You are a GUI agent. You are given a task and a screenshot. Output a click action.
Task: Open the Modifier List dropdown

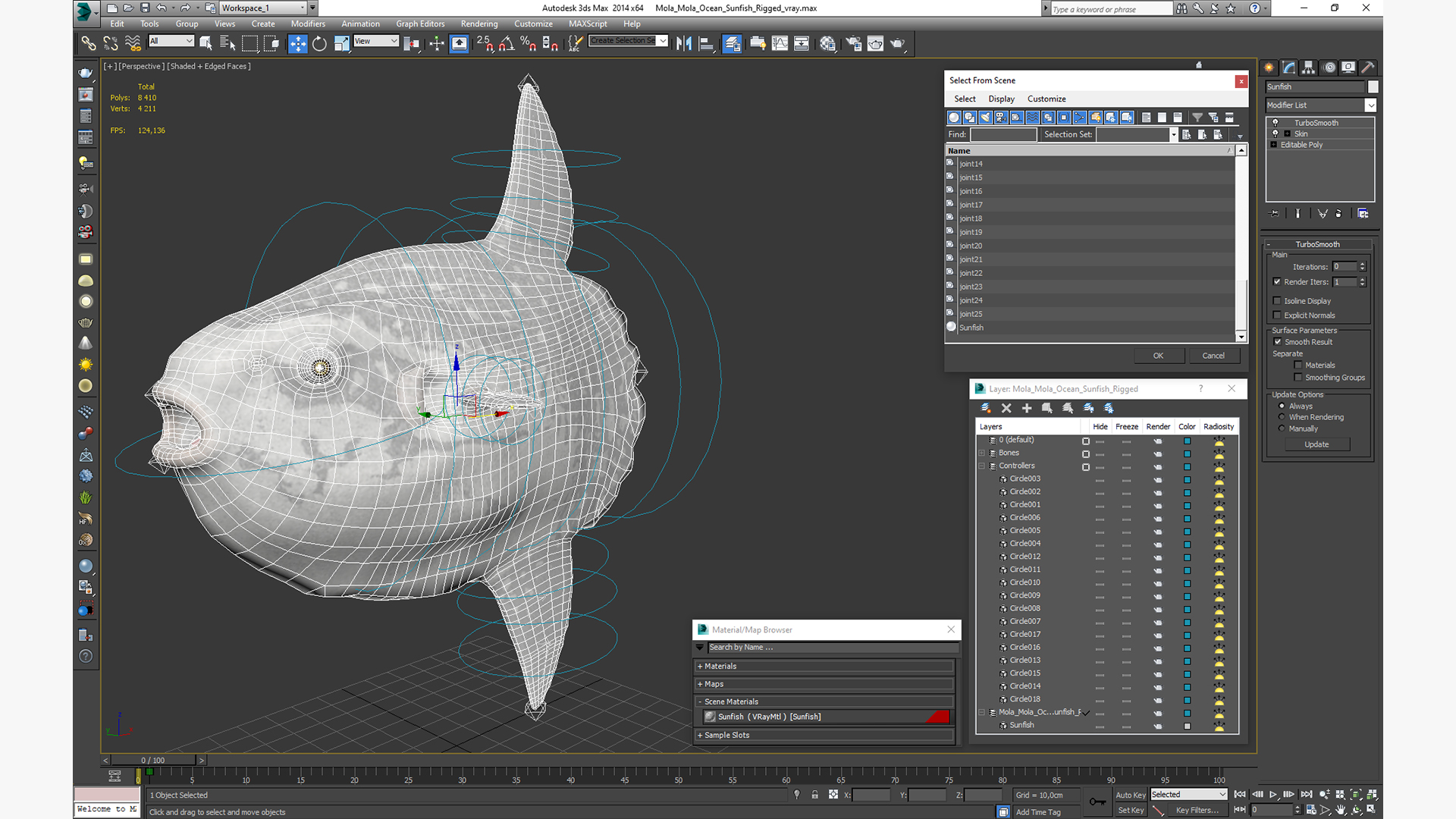click(x=1370, y=105)
